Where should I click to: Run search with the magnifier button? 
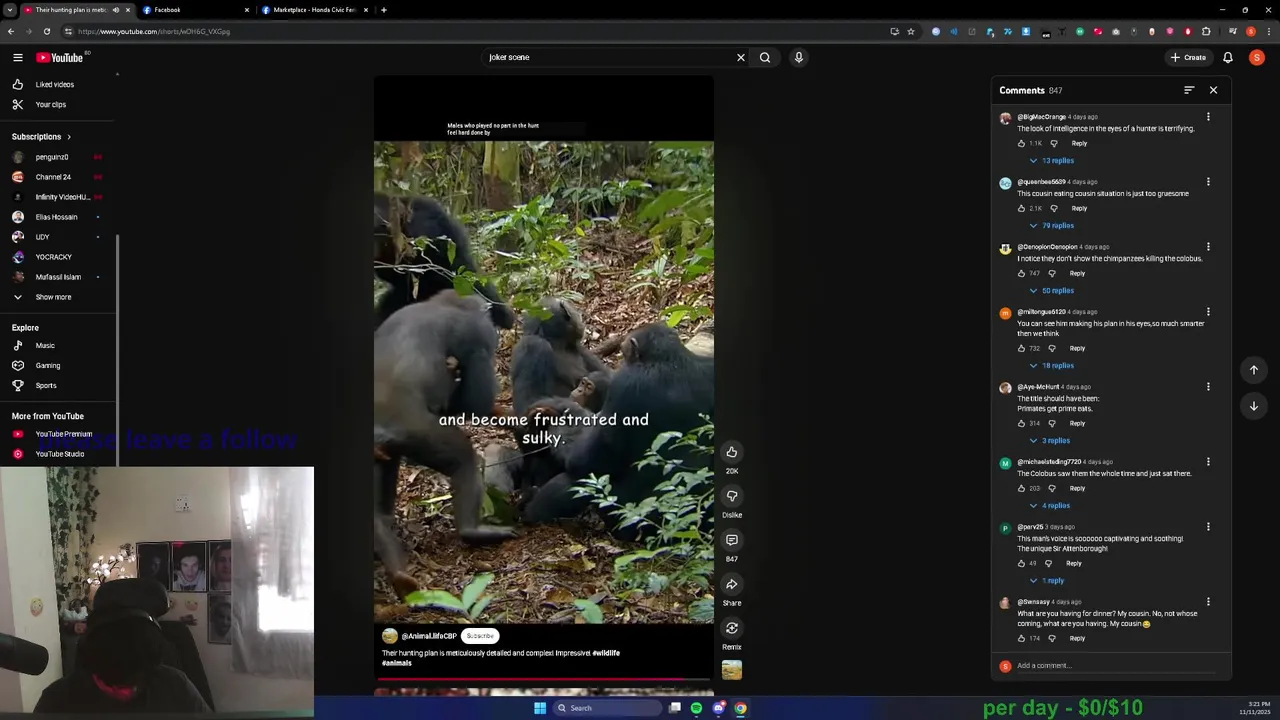765,58
